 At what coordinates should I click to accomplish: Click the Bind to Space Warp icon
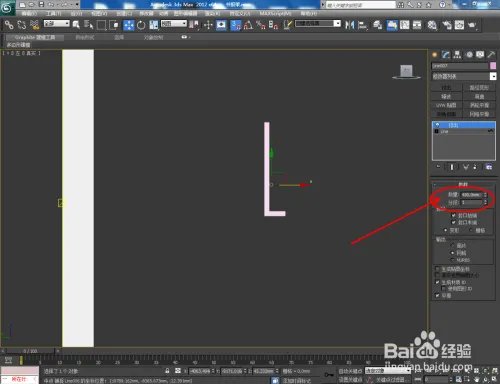pos(34,25)
